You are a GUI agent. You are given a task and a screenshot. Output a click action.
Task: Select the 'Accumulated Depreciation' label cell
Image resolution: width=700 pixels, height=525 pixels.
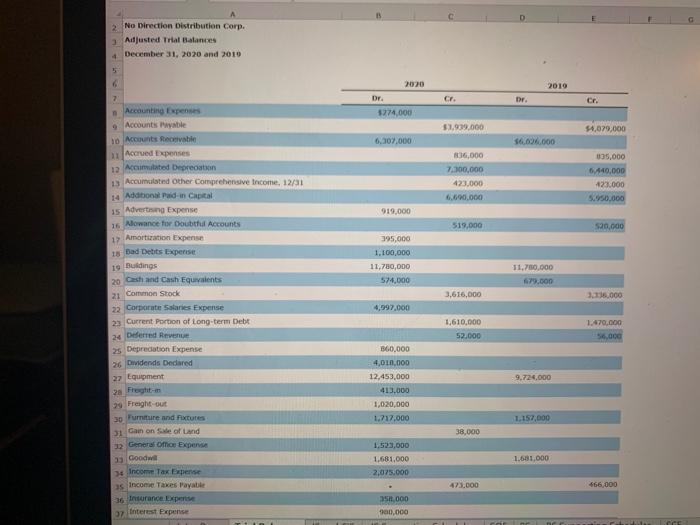tap(170, 167)
